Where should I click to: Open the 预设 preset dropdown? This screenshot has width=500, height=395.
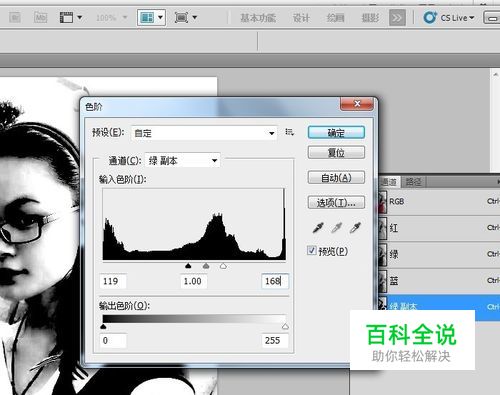204,133
